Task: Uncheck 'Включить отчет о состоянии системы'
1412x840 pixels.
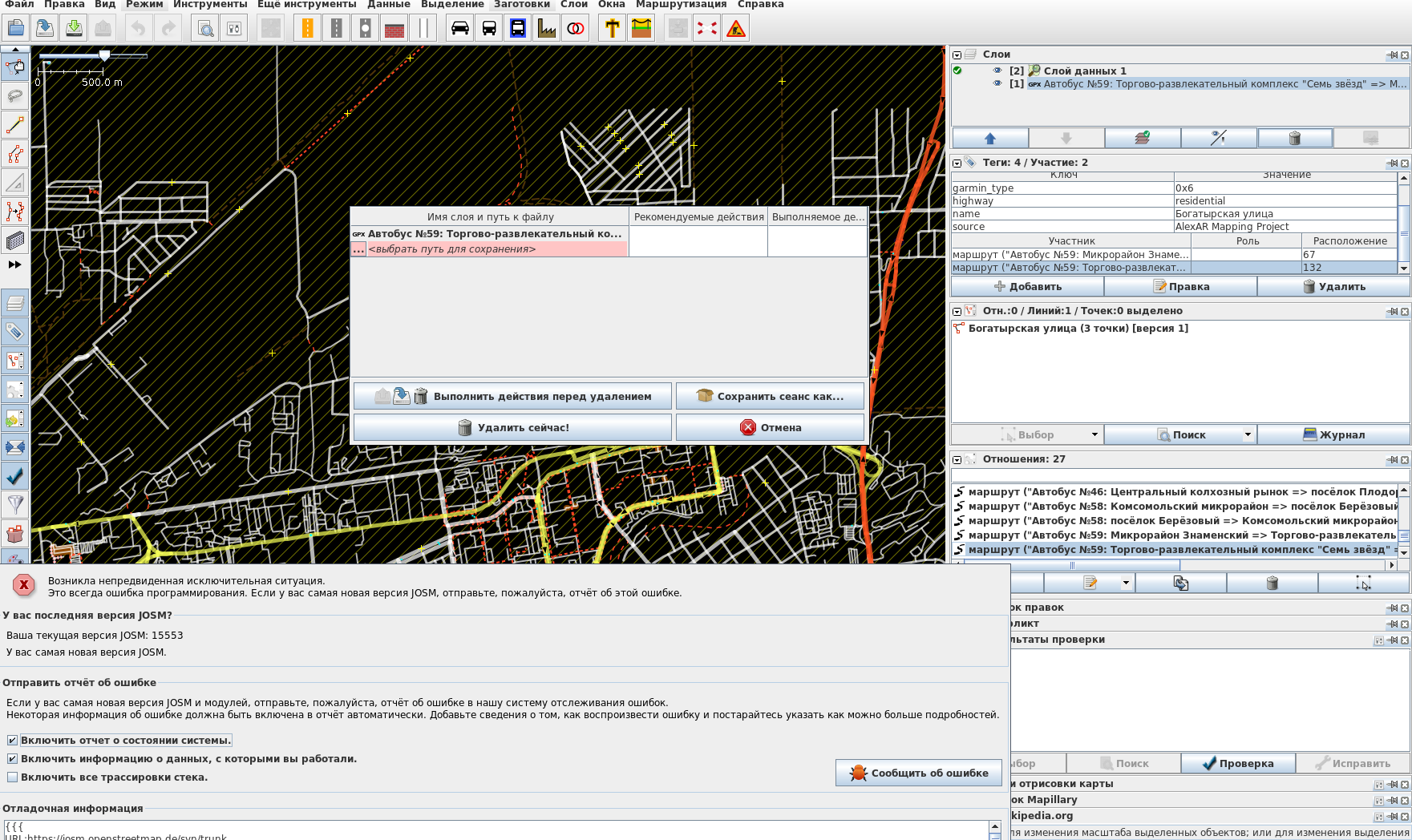Action: (12, 741)
